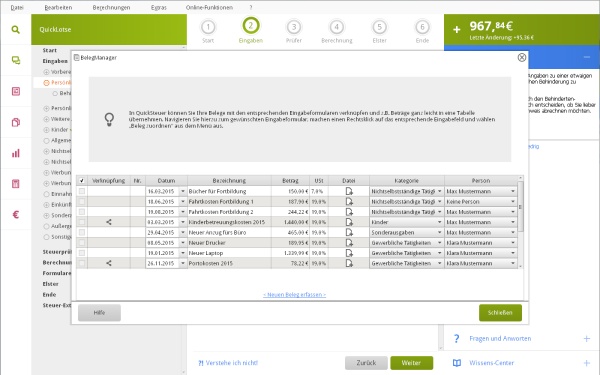Click the euro symbol sidebar icon

(x=16, y=215)
